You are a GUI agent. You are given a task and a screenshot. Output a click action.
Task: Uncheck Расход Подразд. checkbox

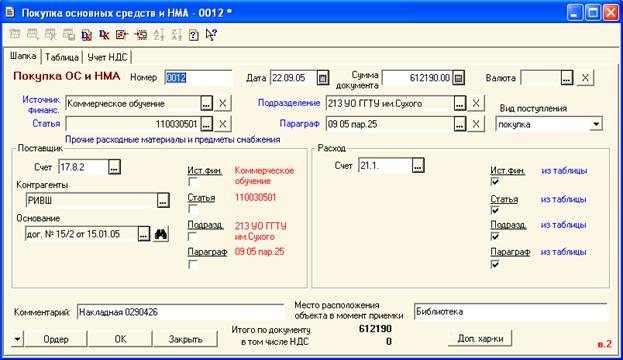(x=495, y=237)
